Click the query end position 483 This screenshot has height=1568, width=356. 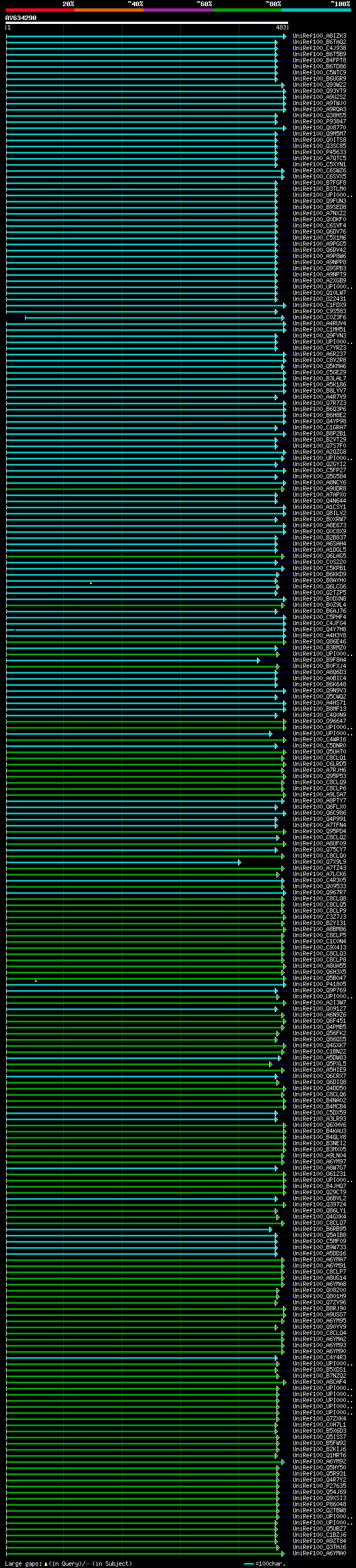pyautogui.click(x=281, y=27)
